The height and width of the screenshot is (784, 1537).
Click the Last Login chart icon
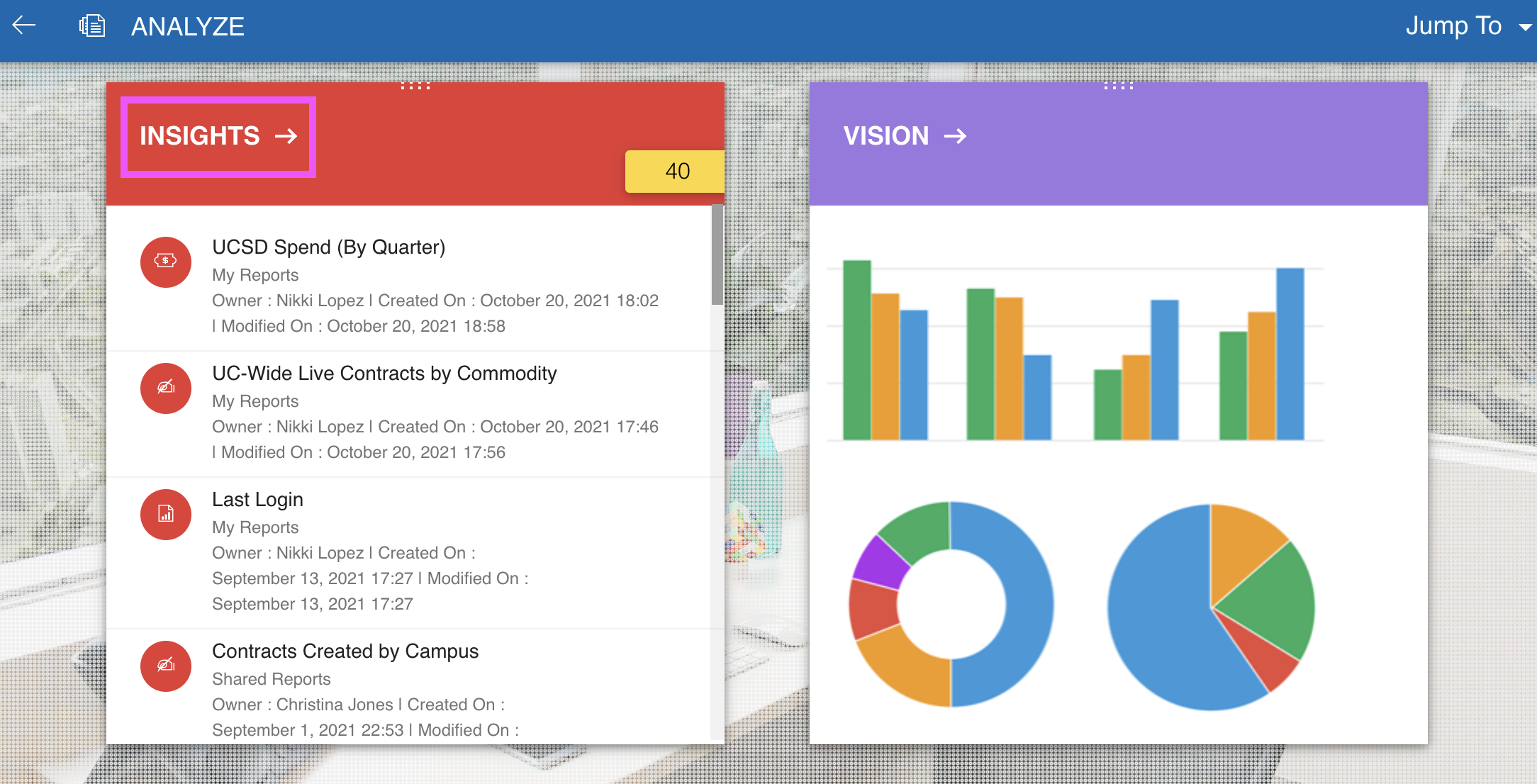[165, 514]
